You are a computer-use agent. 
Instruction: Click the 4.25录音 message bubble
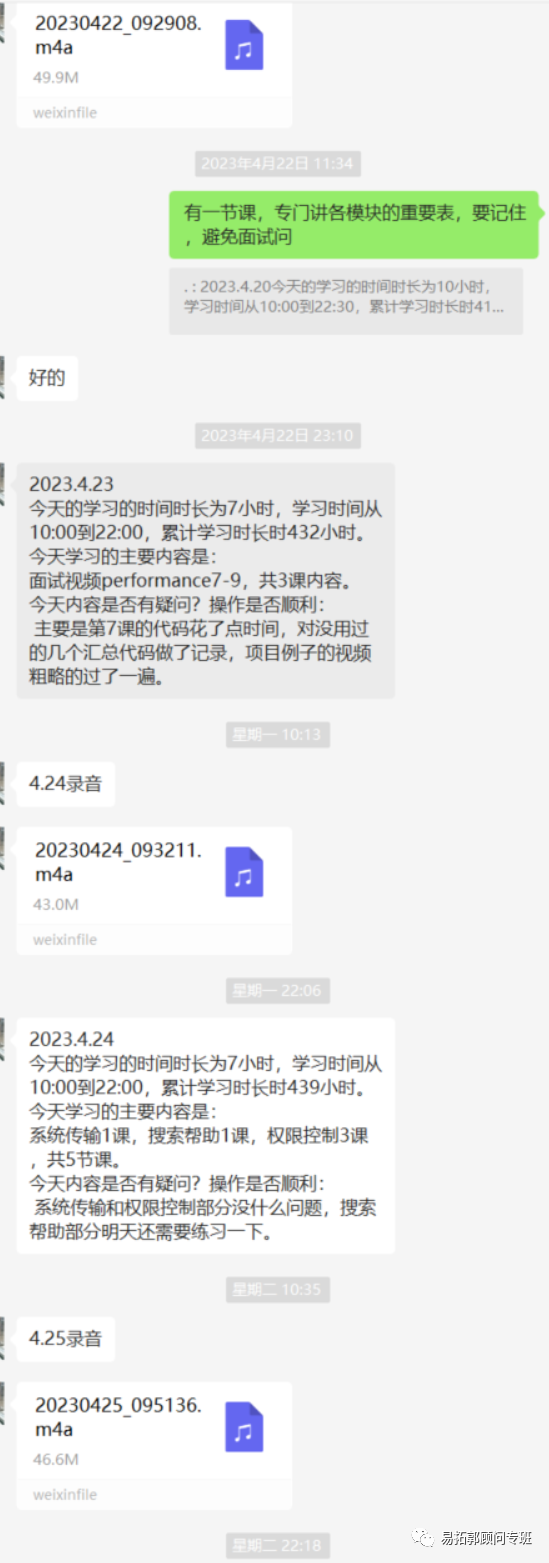(66, 1339)
